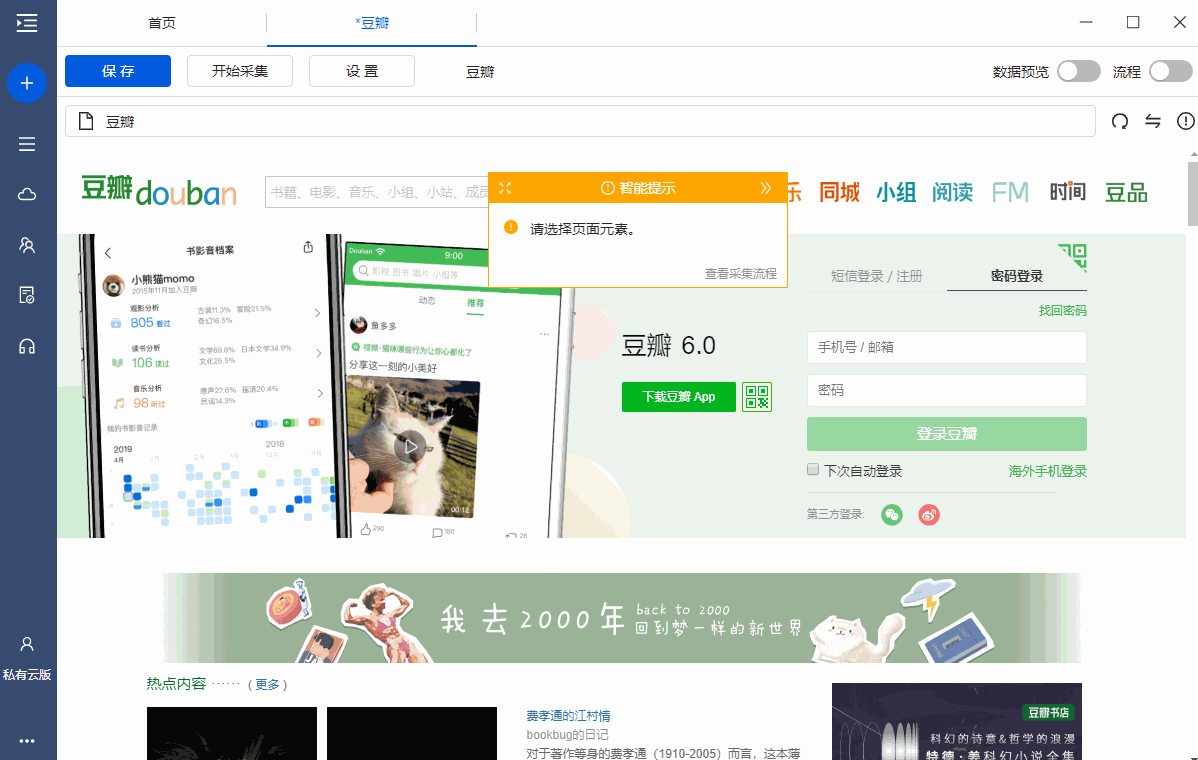Image resolution: width=1198 pixels, height=760 pixels.
Task: Open the data customization sidebar icon
Action: (27, 296)
